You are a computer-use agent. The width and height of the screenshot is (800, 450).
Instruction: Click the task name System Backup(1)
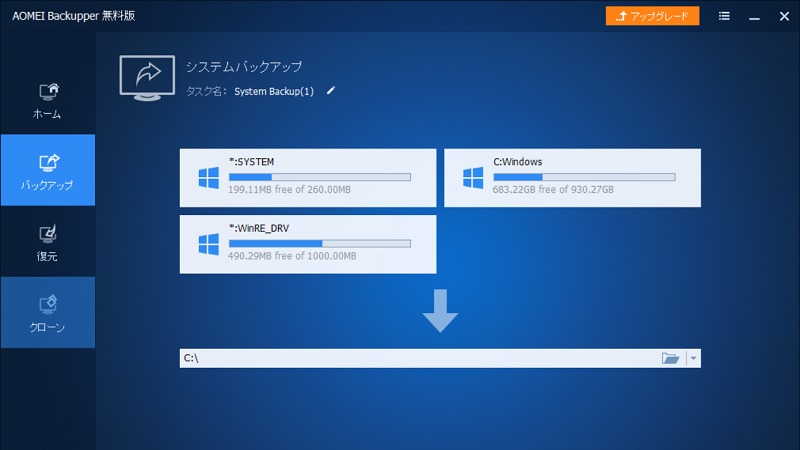coord(274,91)
